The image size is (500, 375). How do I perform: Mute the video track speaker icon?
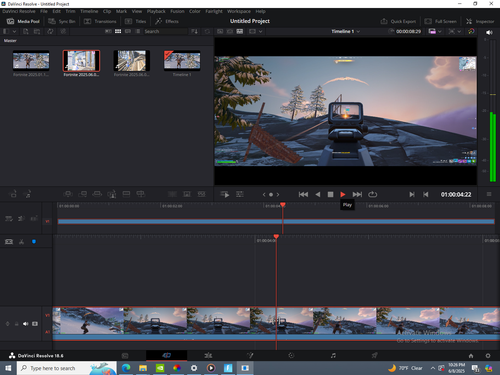[x=25, y=324]
